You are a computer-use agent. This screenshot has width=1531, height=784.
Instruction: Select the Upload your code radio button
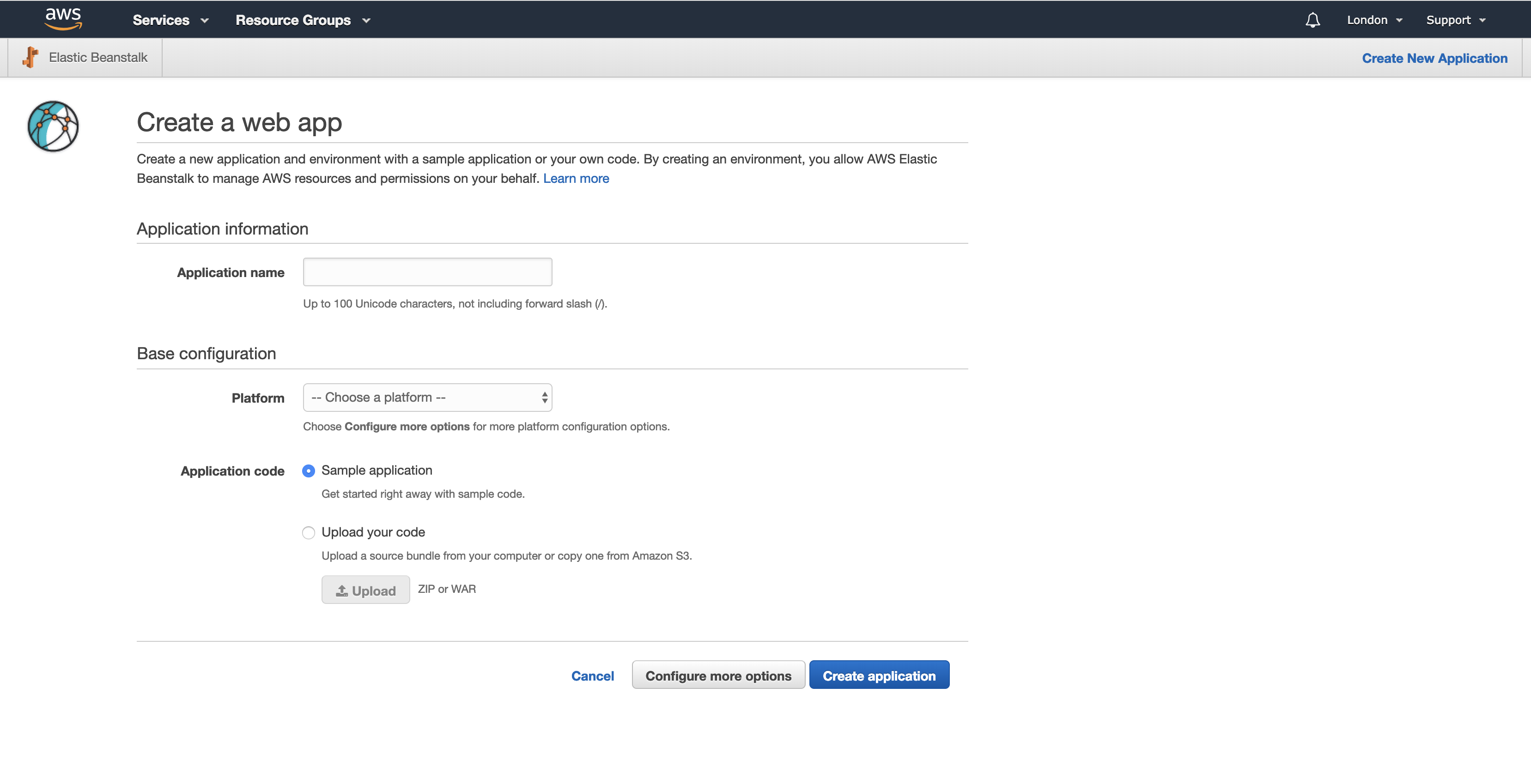[x=309, y=533]
